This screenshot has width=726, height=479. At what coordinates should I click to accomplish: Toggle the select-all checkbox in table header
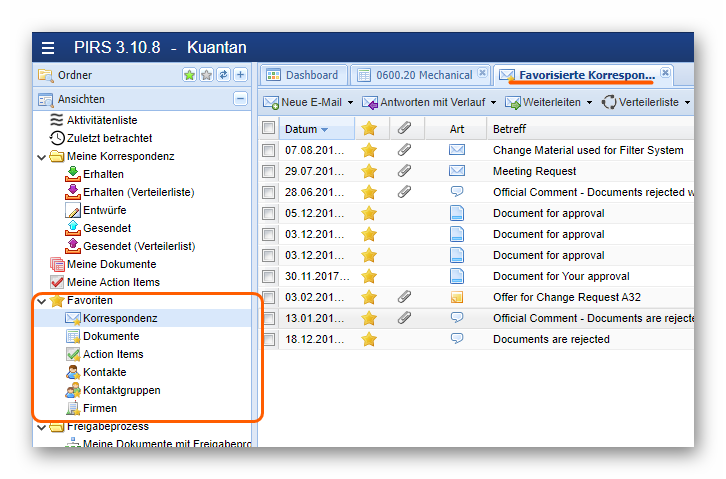pyautogui.click(x=268, y=128)
